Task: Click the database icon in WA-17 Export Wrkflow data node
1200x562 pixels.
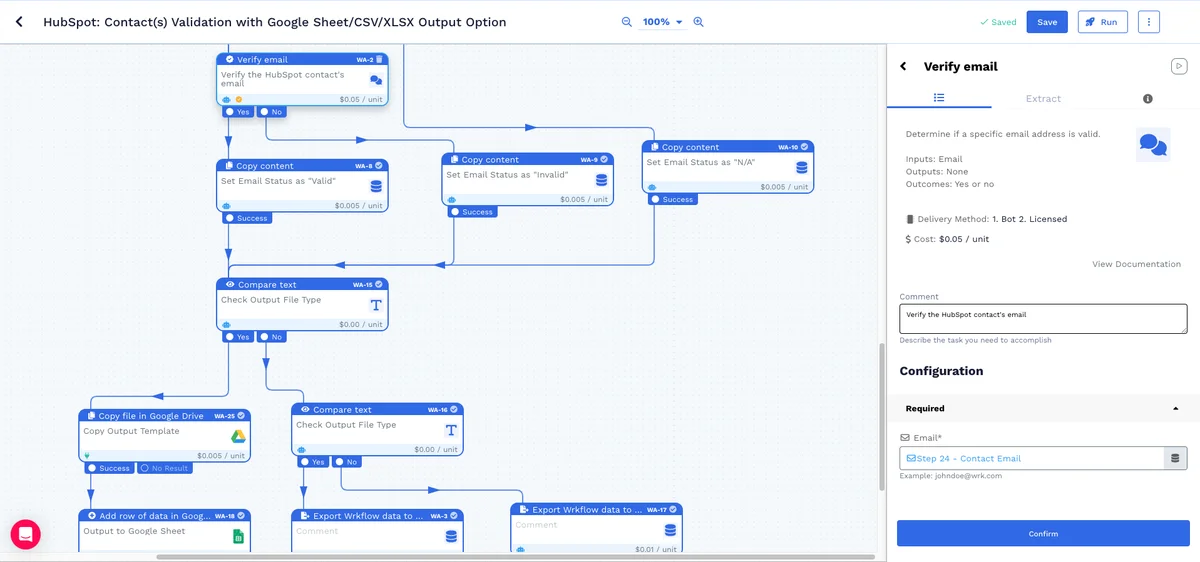Action: click(670, 530)
